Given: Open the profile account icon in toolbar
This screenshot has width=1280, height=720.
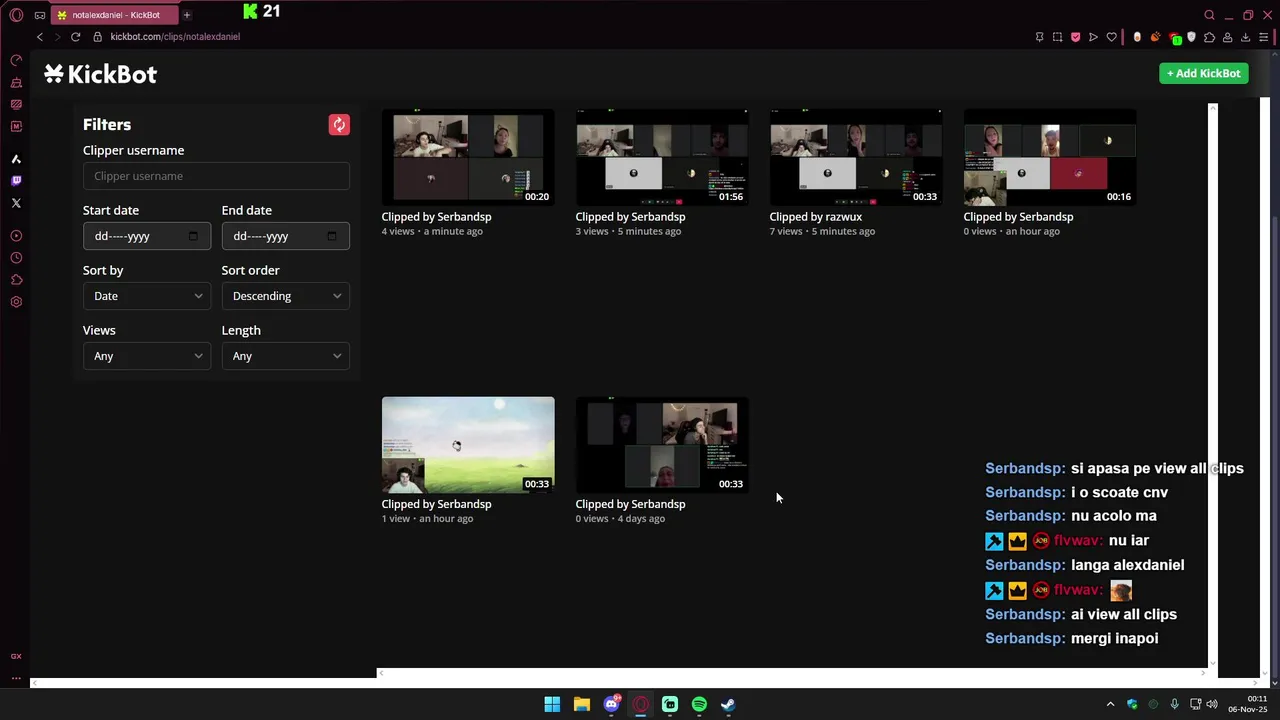Looking at the screenshot, I should pyautogui.click(x=1227, y=37).
